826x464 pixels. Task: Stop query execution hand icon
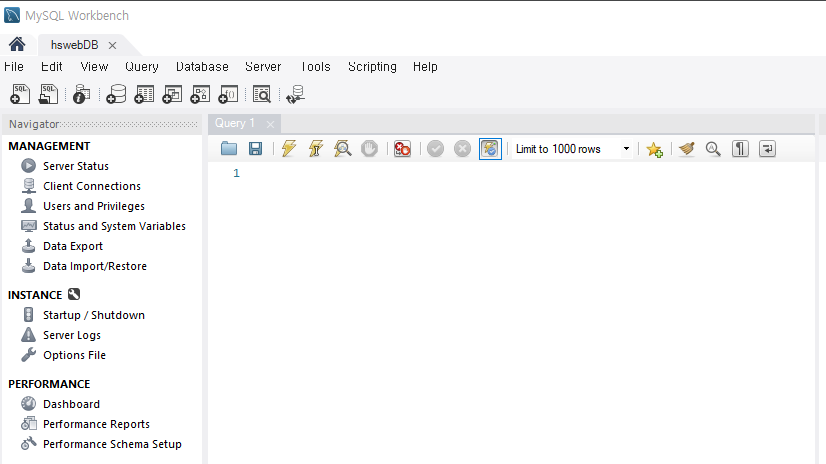click(369, 149)
